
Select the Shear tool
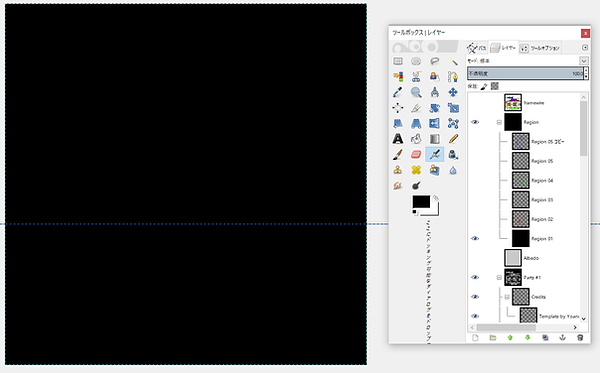(398, 124)
